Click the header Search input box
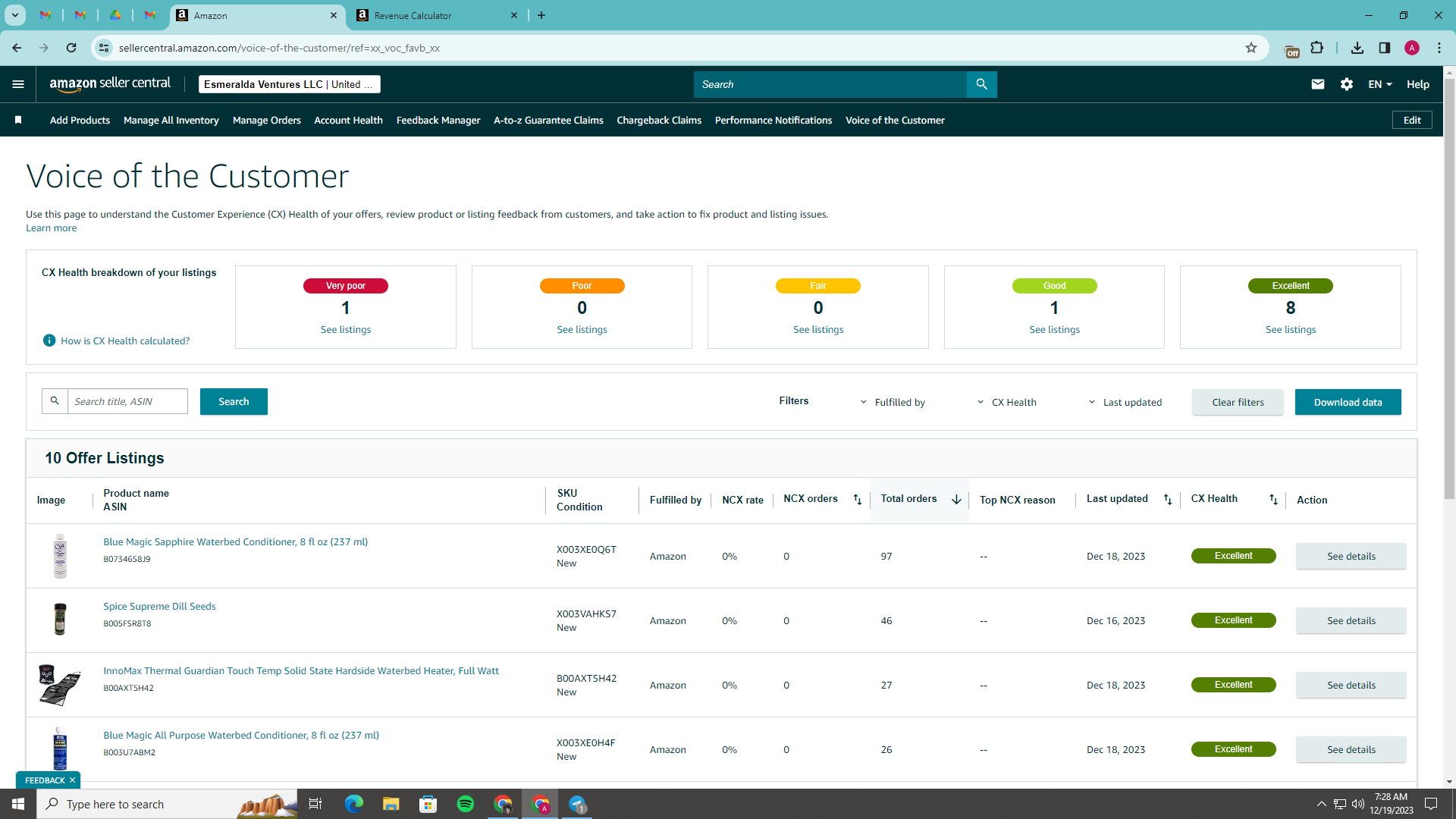The width and height of the screenshot is (1456, 819). tap(830, 84)
